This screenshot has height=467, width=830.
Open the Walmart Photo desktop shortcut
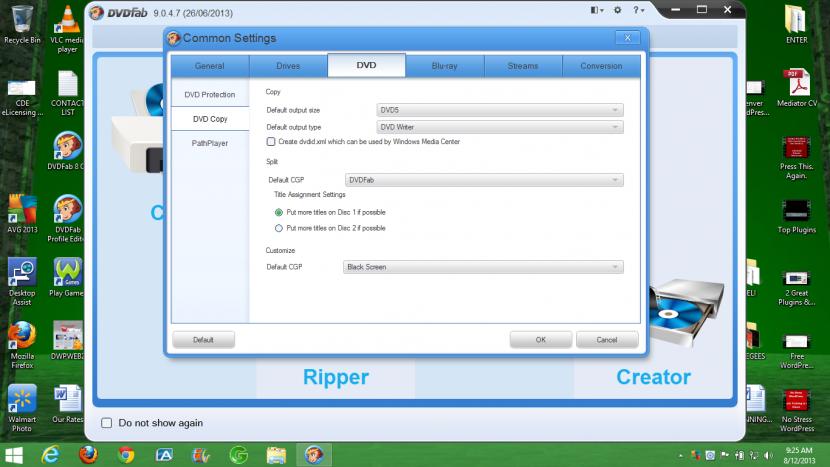[22, 408]
